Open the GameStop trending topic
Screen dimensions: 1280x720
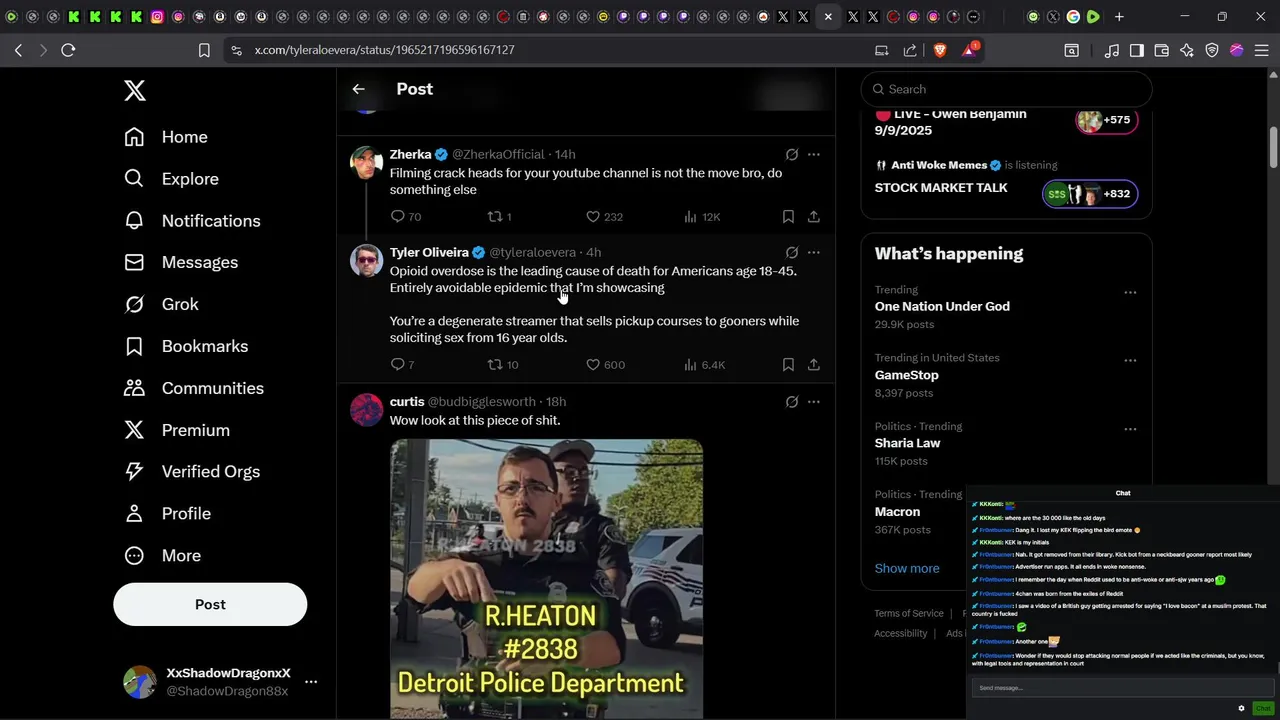[x=907, y=375]
